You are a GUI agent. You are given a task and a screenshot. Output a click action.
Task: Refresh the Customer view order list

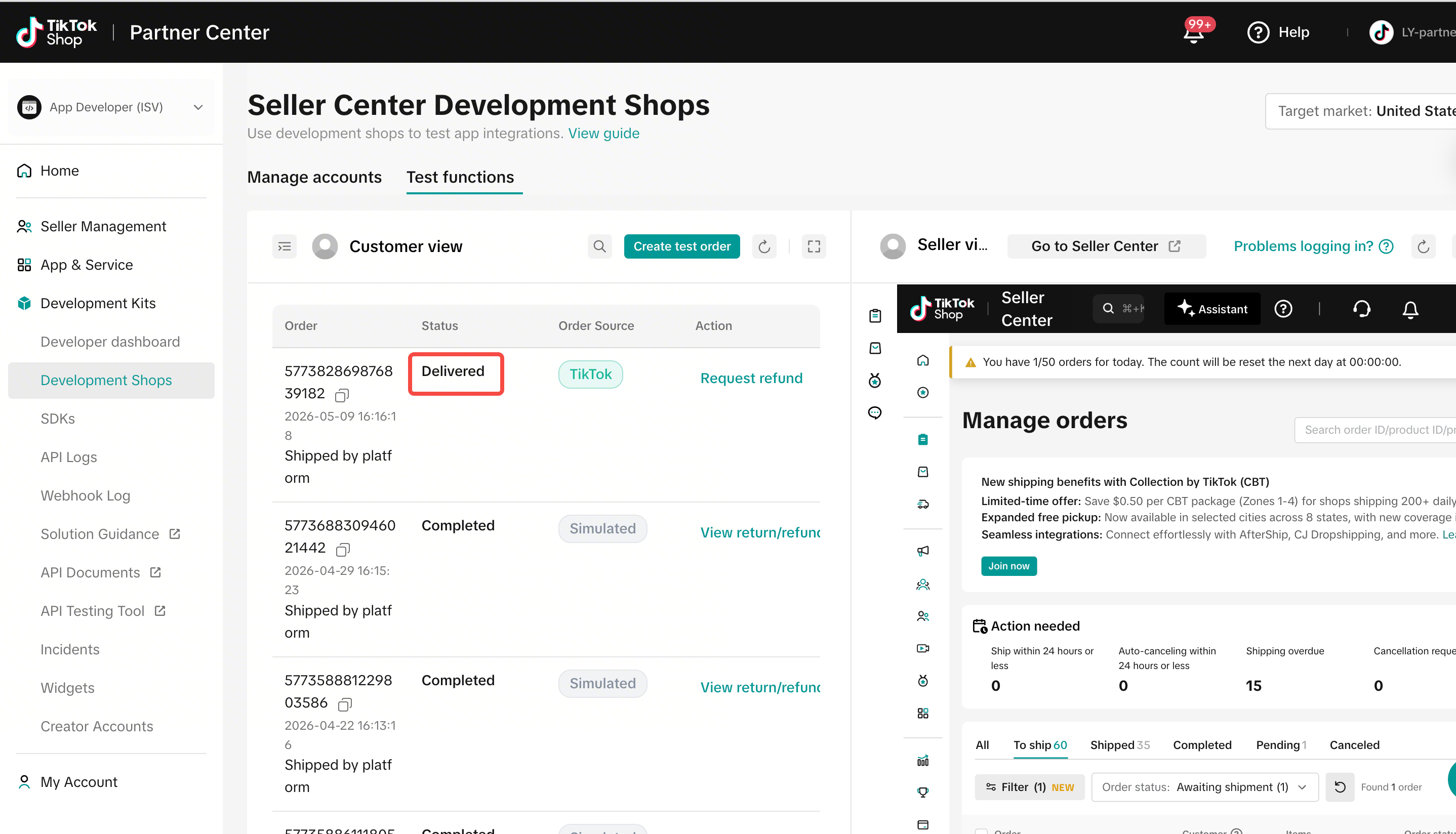tap(764, 246)
